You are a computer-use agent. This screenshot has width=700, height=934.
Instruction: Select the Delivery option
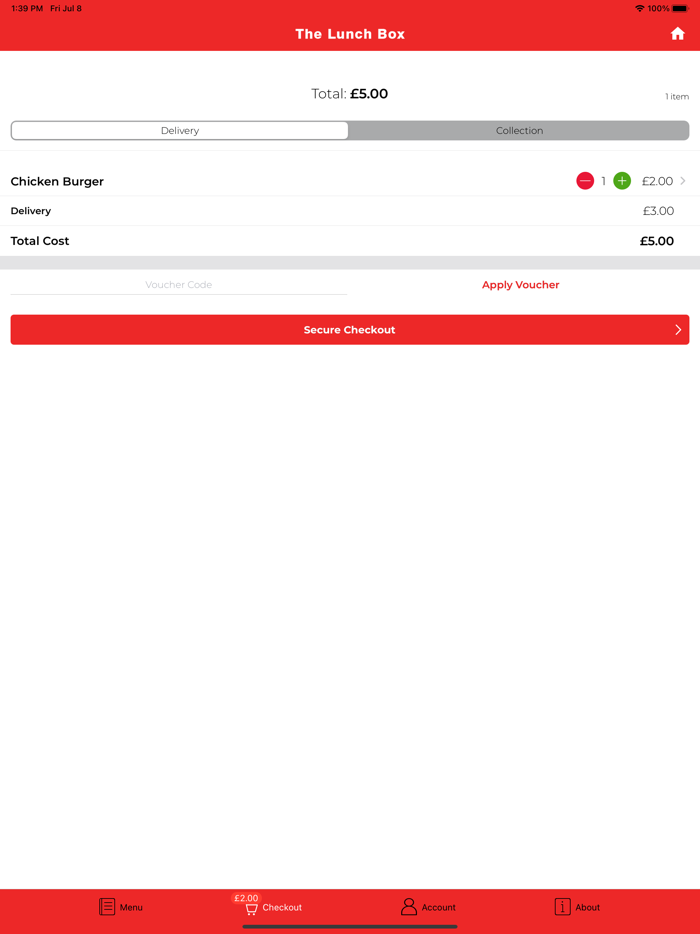[x=180, y=130]
